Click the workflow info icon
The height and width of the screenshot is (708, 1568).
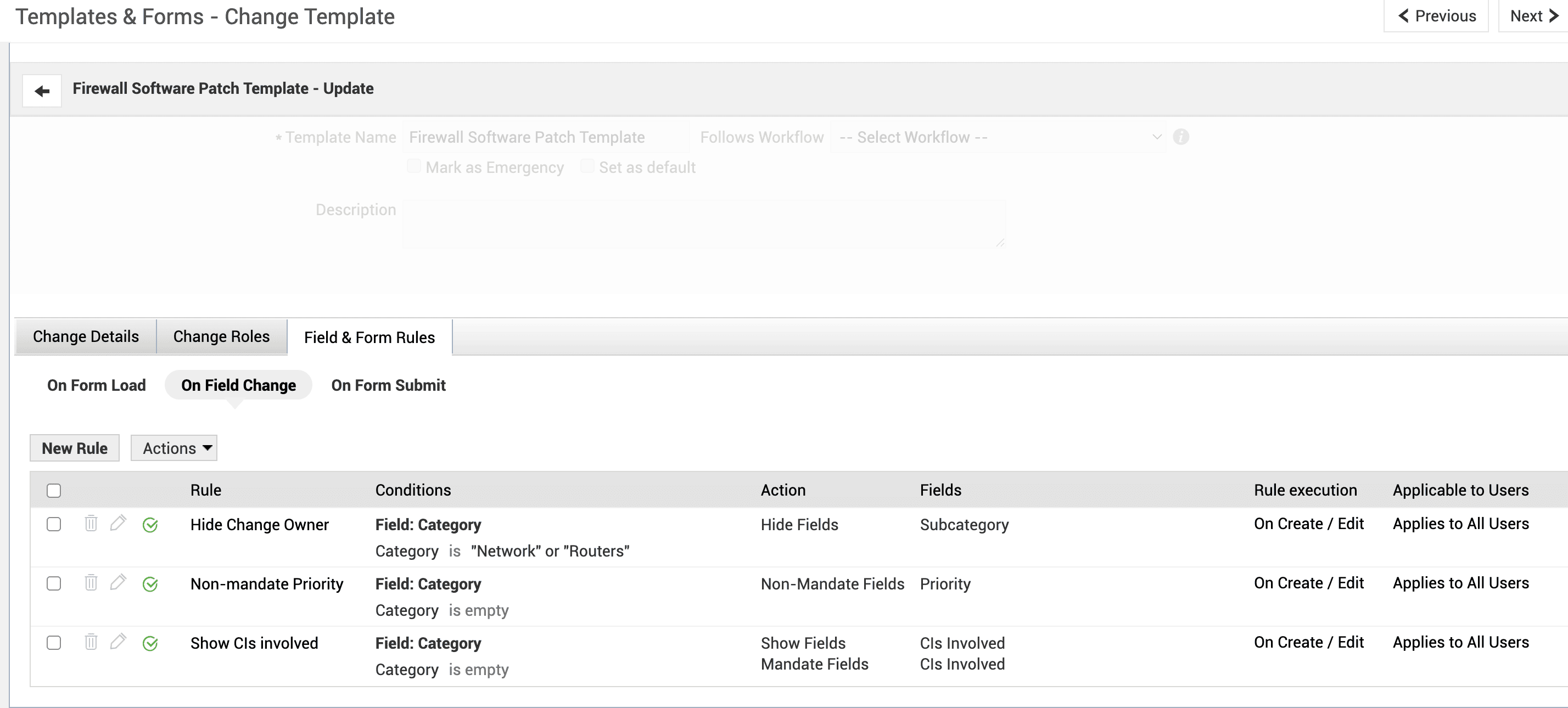[x=1180, y=137]
